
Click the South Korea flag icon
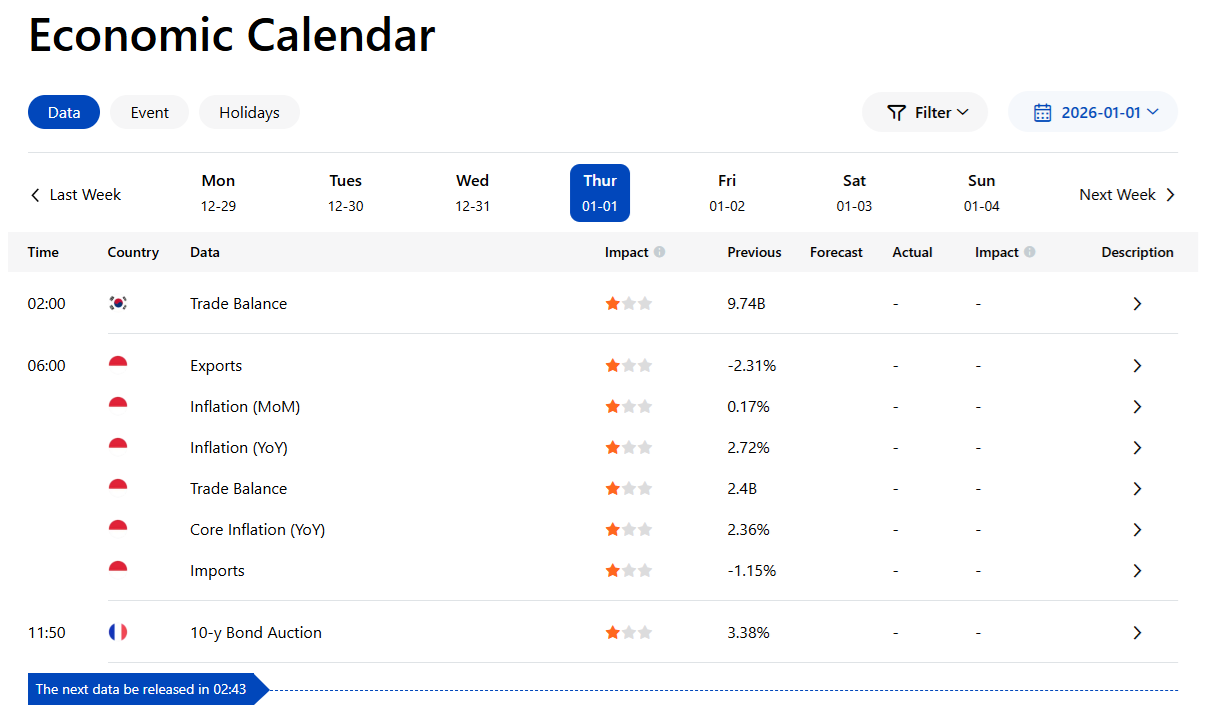(x=118, y=303)
